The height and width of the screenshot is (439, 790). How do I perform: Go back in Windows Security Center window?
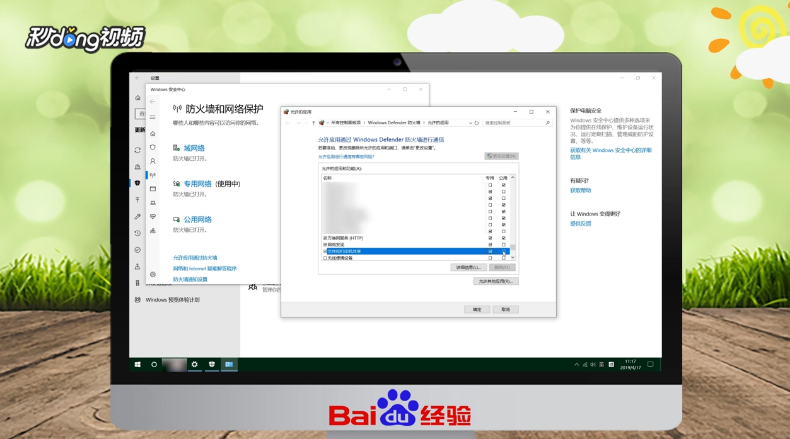(x=153, y=102)
